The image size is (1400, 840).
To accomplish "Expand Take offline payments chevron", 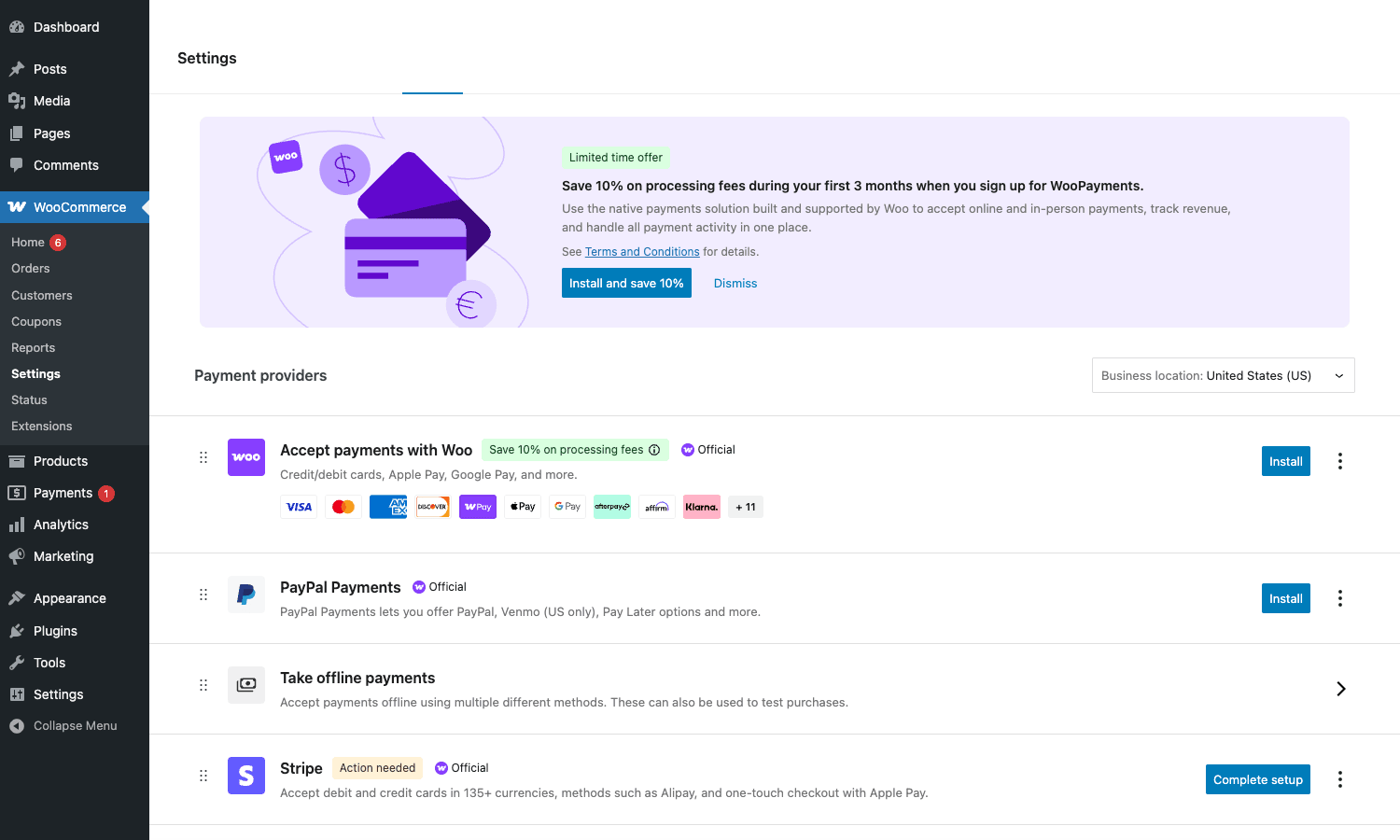I will (x=1340, y=689).
